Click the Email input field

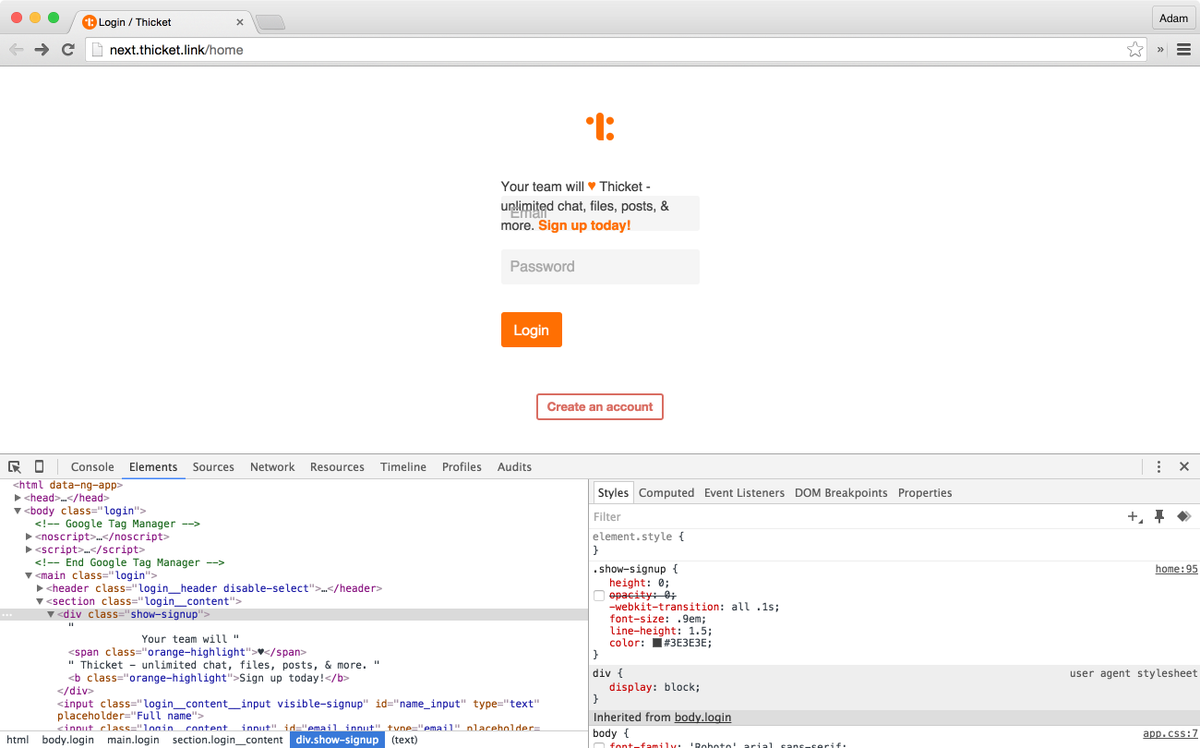[600, 214]
